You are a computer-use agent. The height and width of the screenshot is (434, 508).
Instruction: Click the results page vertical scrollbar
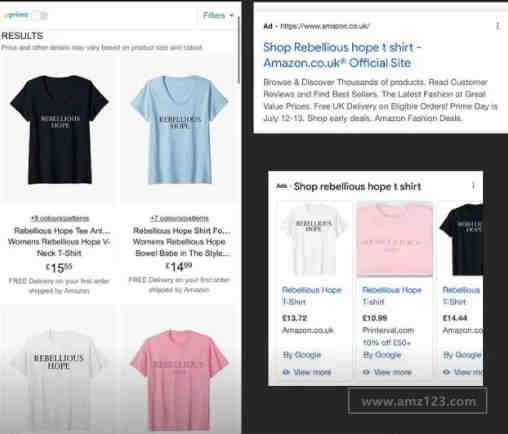(239, 50)
